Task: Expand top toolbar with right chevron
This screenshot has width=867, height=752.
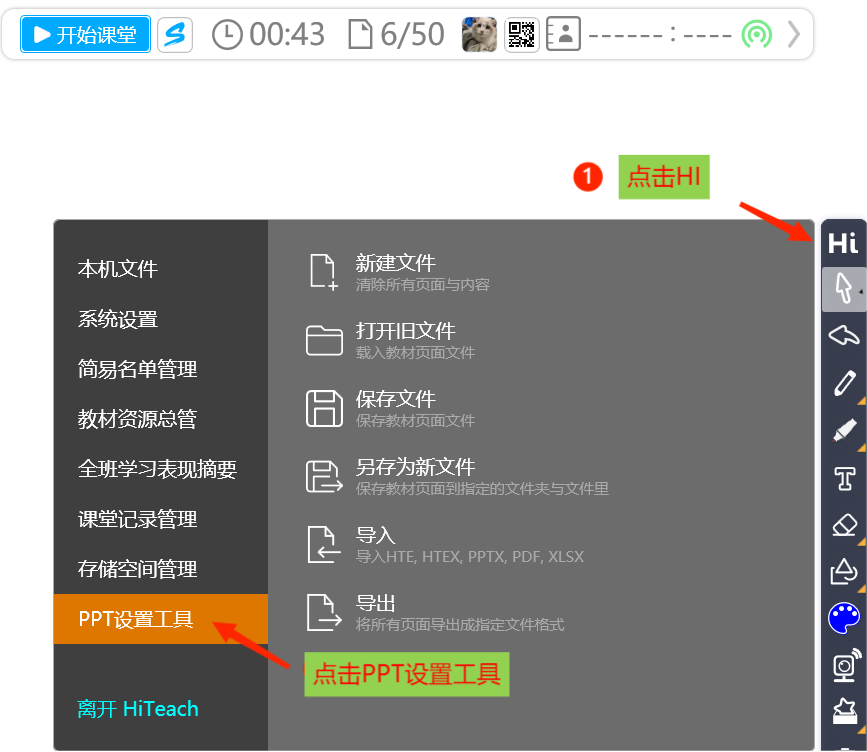Action: coord(794,35)
